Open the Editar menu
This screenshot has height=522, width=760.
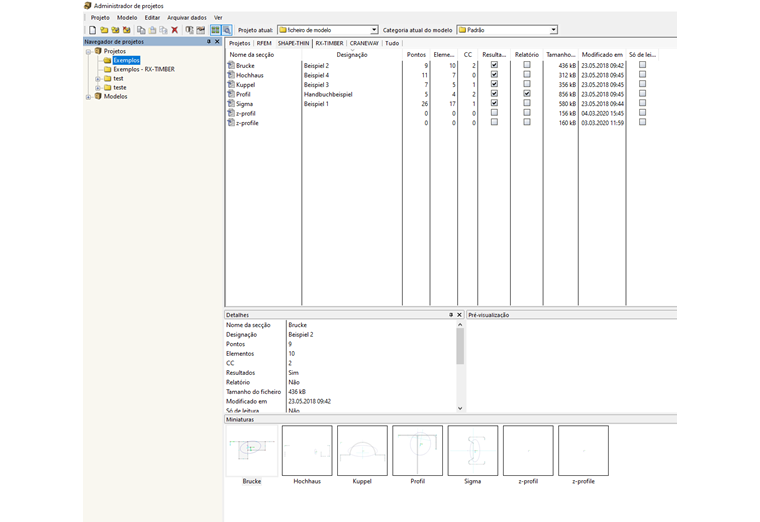[152, 17]
